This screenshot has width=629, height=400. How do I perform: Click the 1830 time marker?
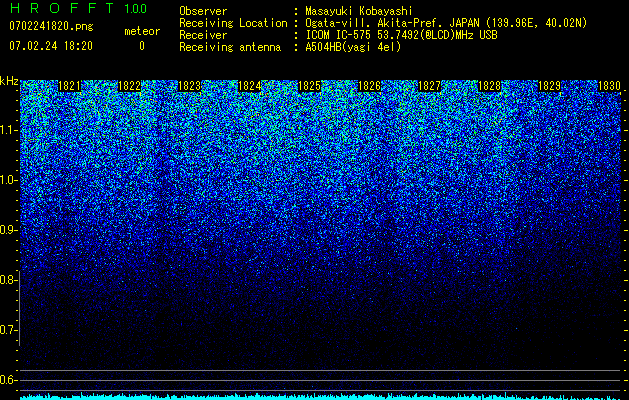point(609,86)
